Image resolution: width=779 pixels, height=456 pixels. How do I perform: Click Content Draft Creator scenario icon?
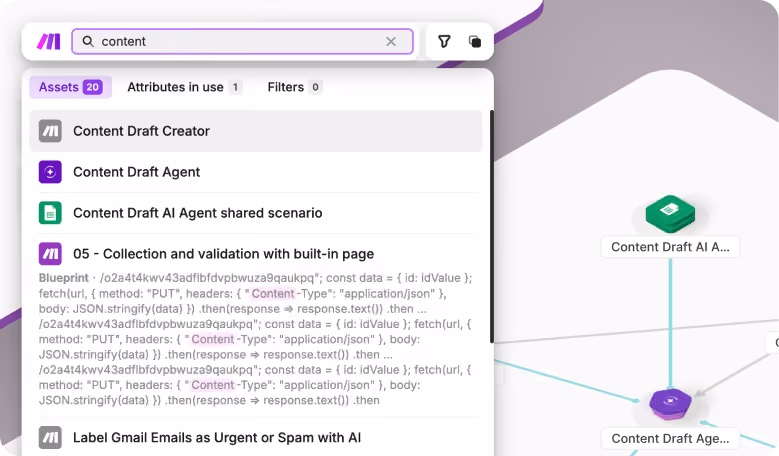(50, 131)
